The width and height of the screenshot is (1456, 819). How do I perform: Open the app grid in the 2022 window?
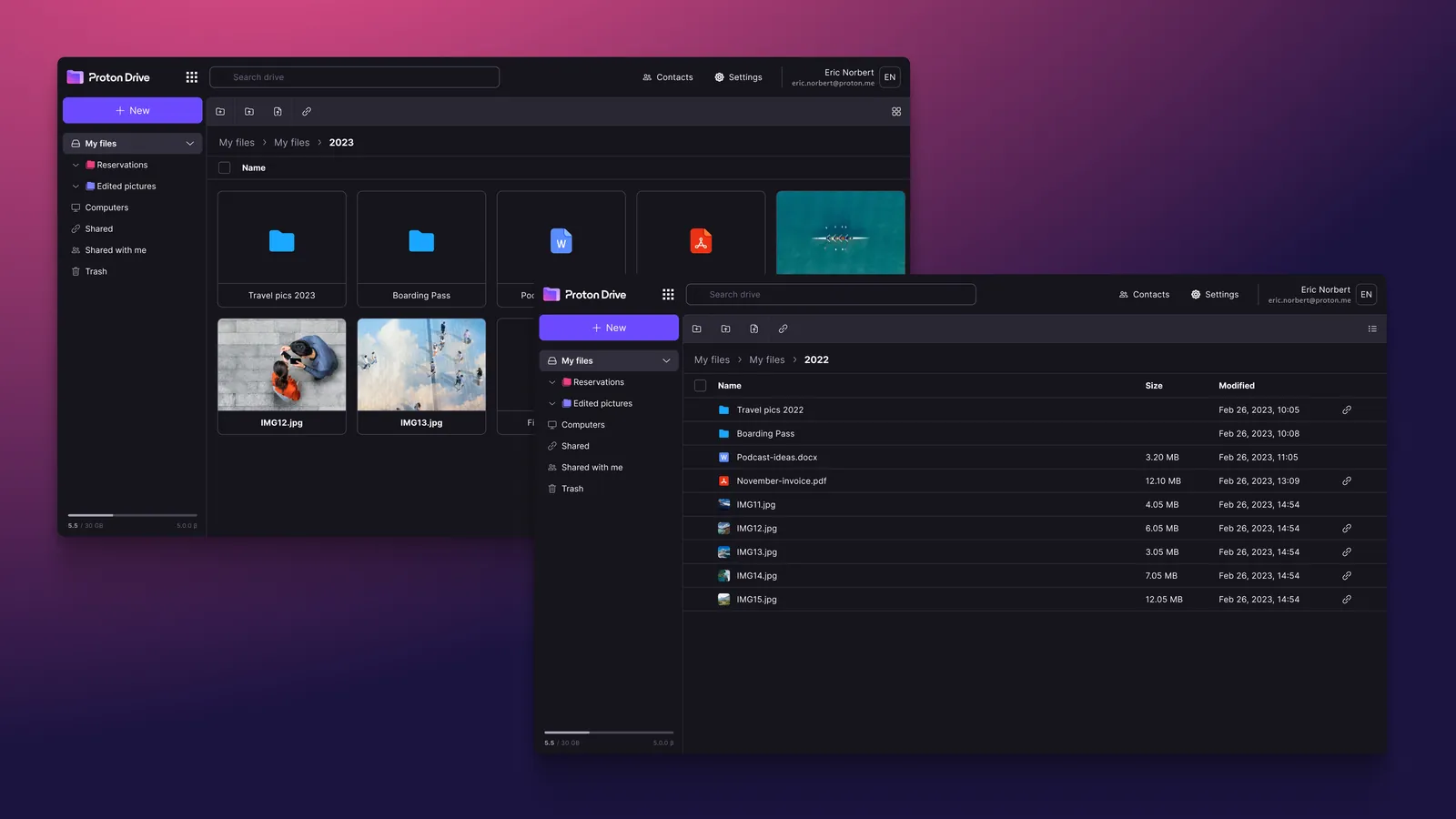click(x=668, y=295)
